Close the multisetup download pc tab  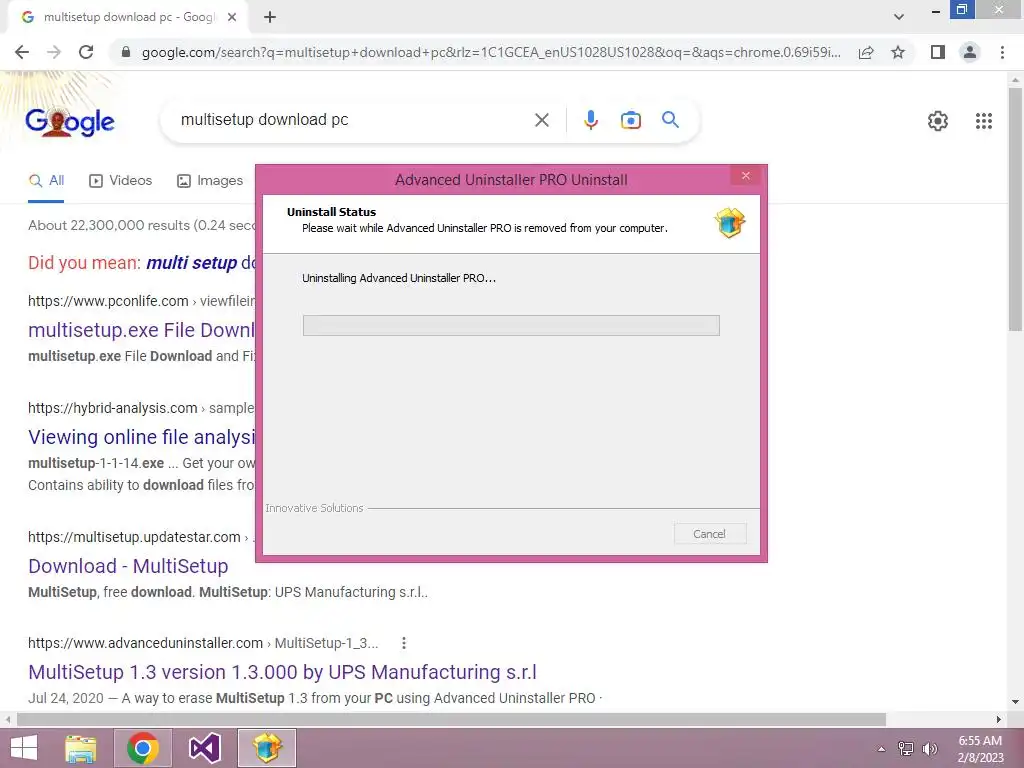click(232, 17)
